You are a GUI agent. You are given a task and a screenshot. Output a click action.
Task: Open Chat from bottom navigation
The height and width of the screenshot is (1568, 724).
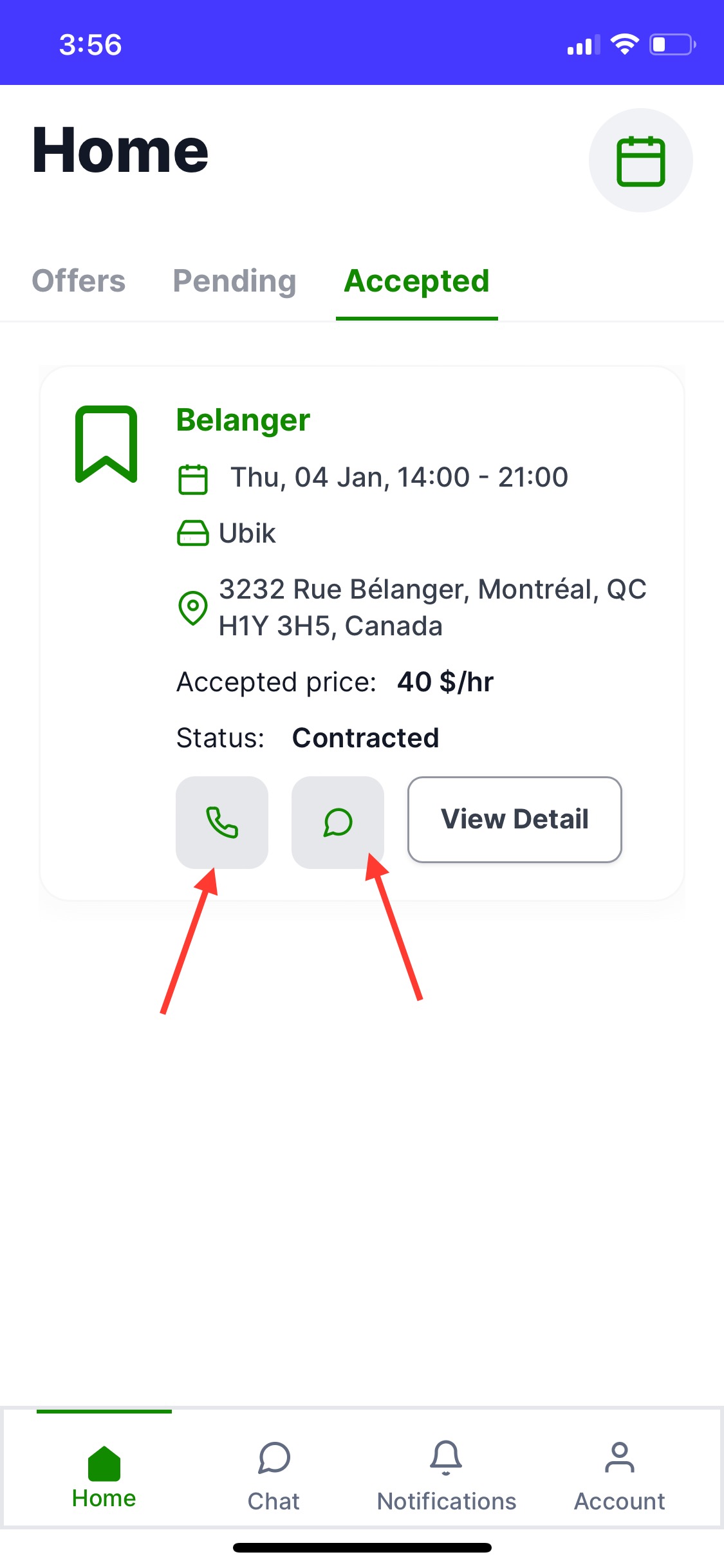pos(274,1474)
